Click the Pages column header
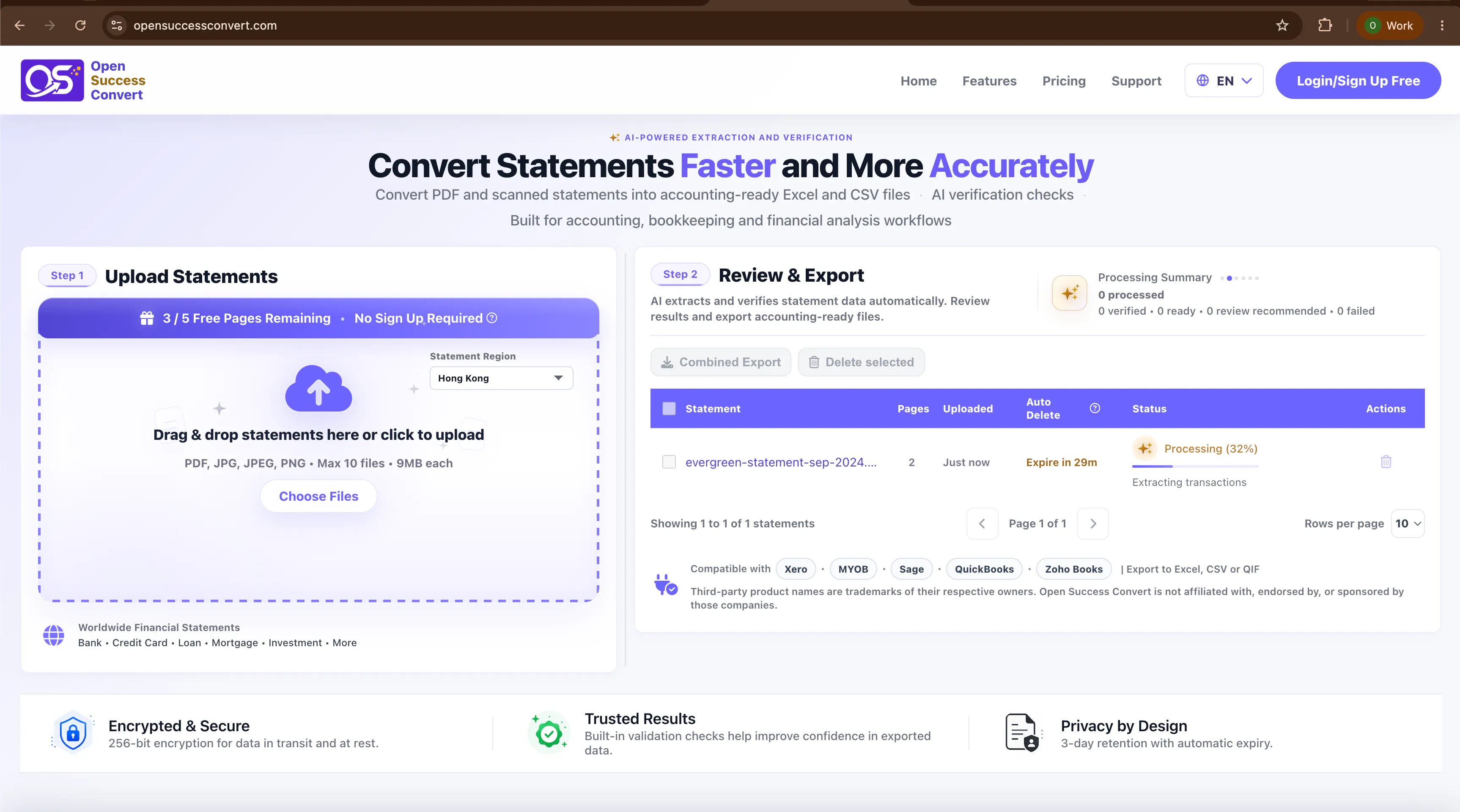 (913, 409)
